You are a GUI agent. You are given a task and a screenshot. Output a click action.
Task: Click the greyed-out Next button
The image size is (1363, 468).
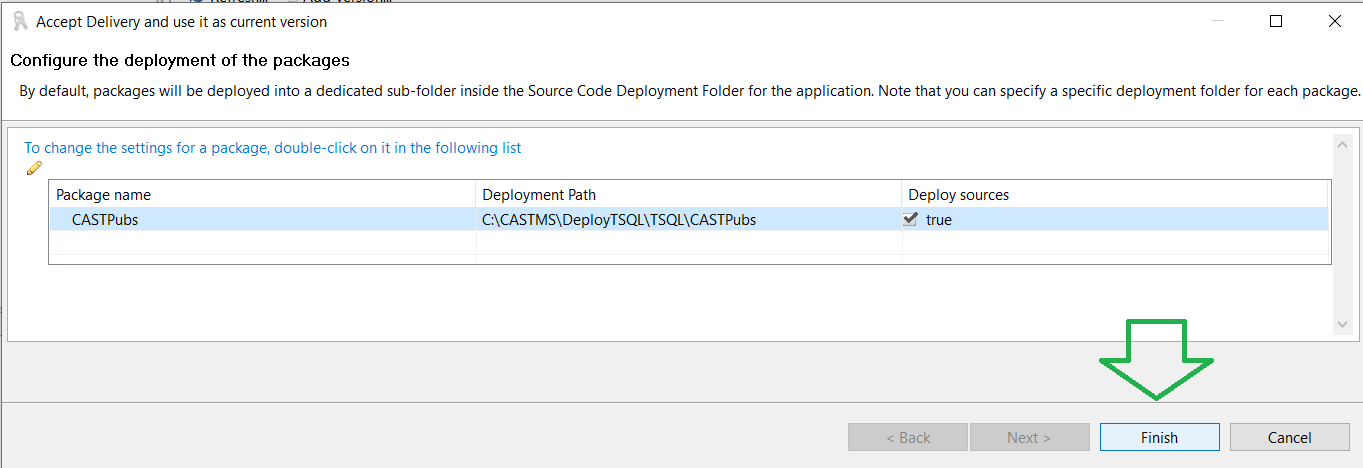[1028, 437]
